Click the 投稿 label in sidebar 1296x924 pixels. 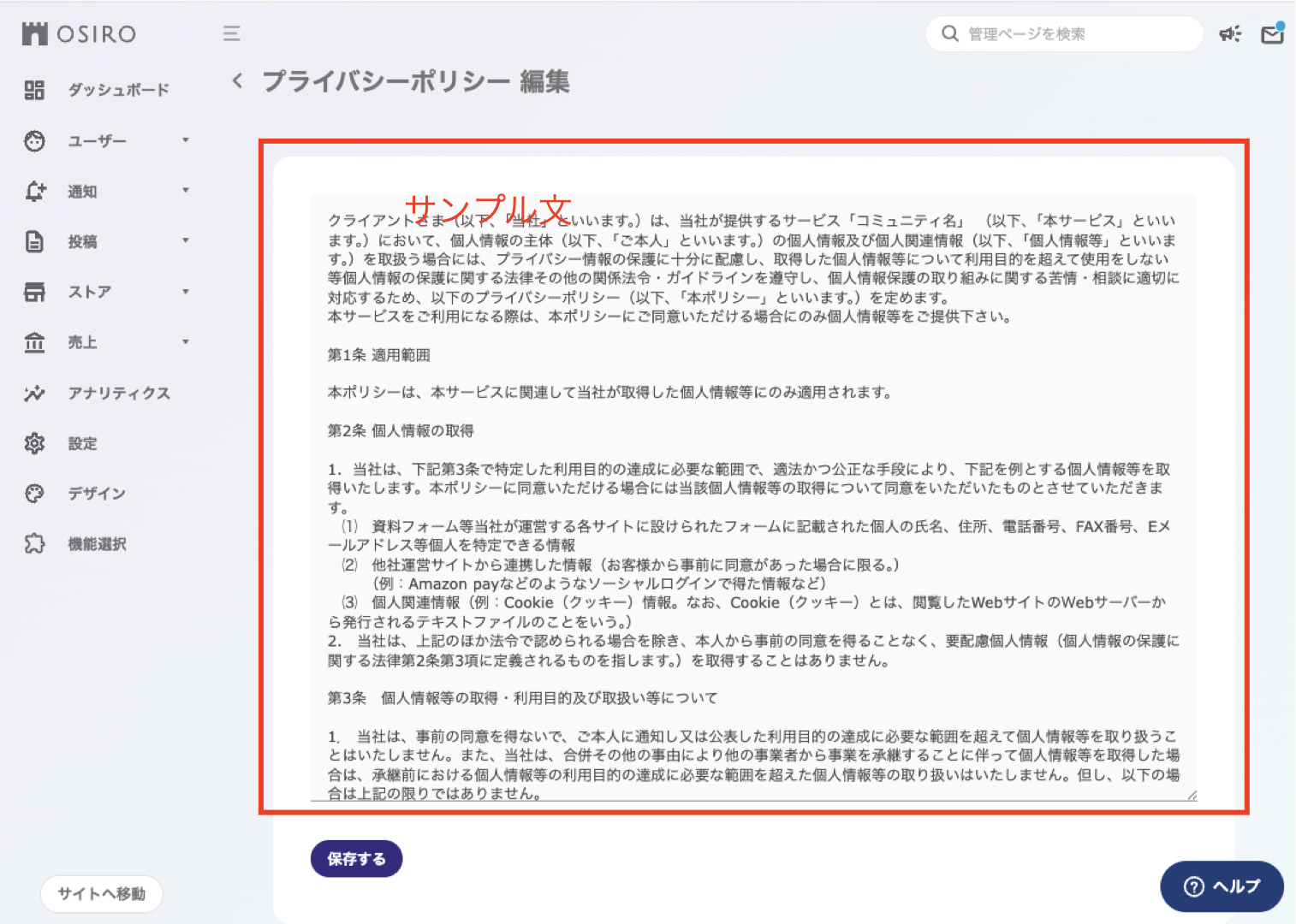click(83, 242)
